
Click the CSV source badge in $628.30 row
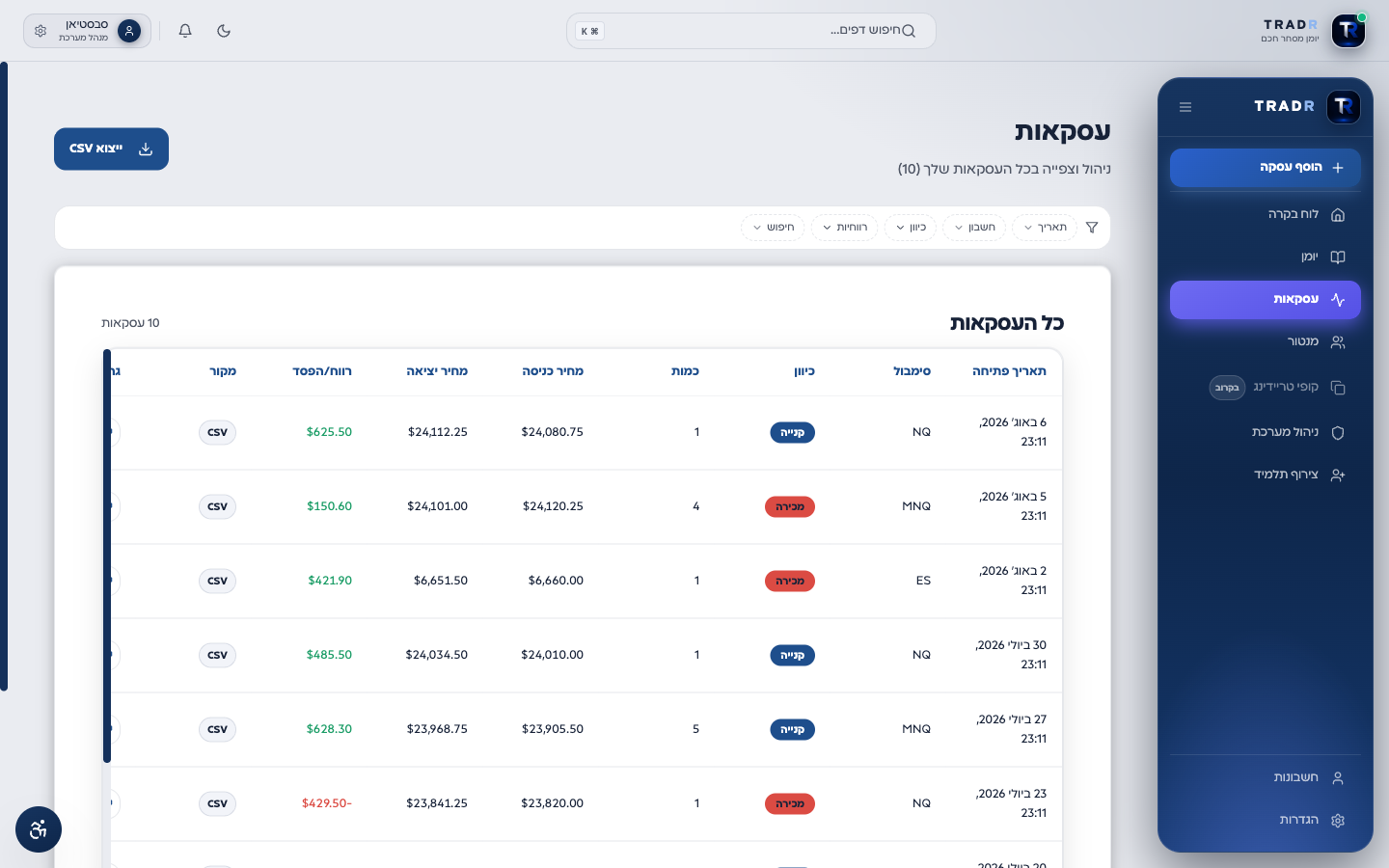pyautogui.click(x=218, y=730)
